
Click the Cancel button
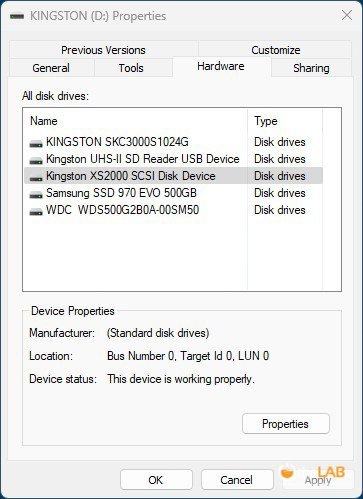coord(237,480)
